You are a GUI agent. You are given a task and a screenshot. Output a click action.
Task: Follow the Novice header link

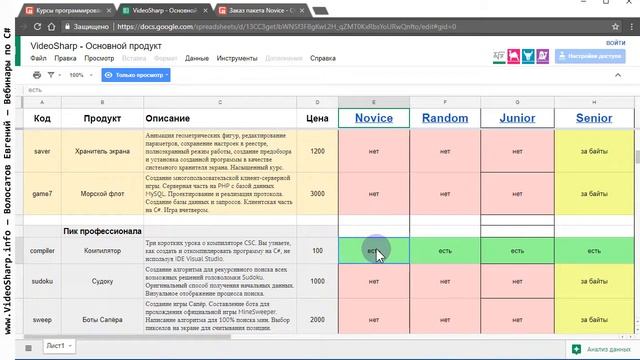click(x=374, y=118)
